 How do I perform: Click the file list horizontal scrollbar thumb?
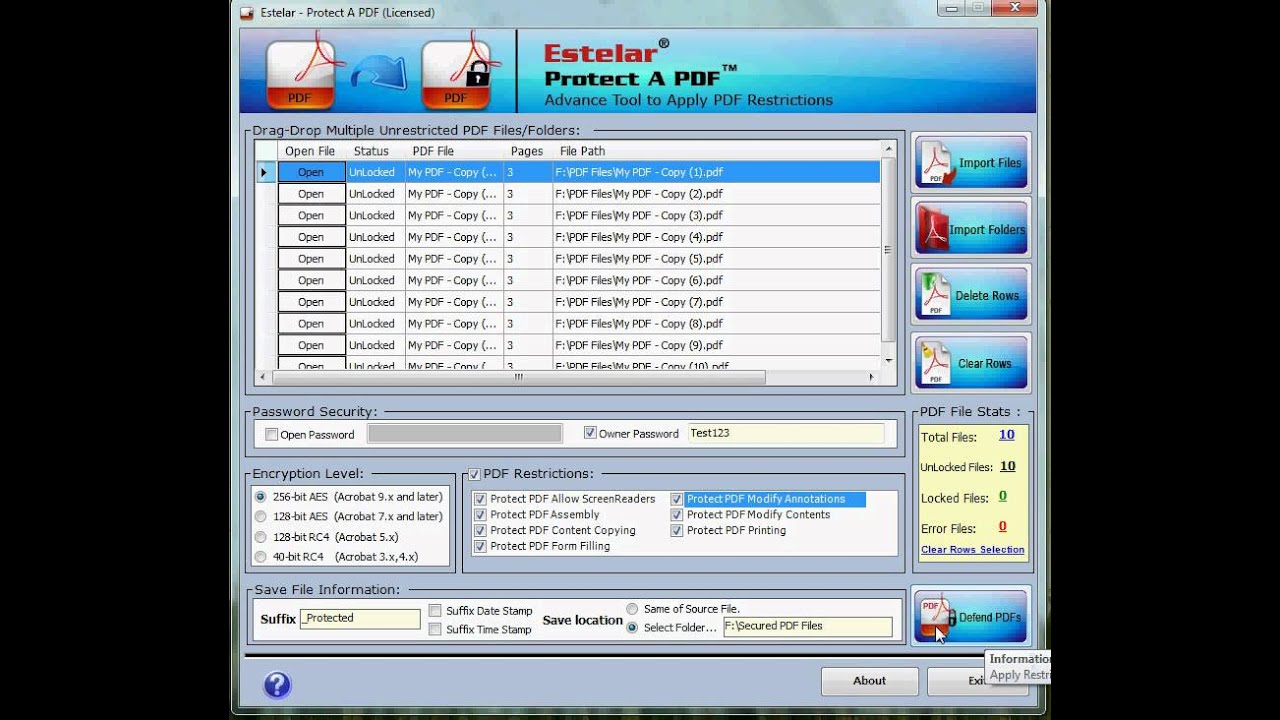coord(519,378)
